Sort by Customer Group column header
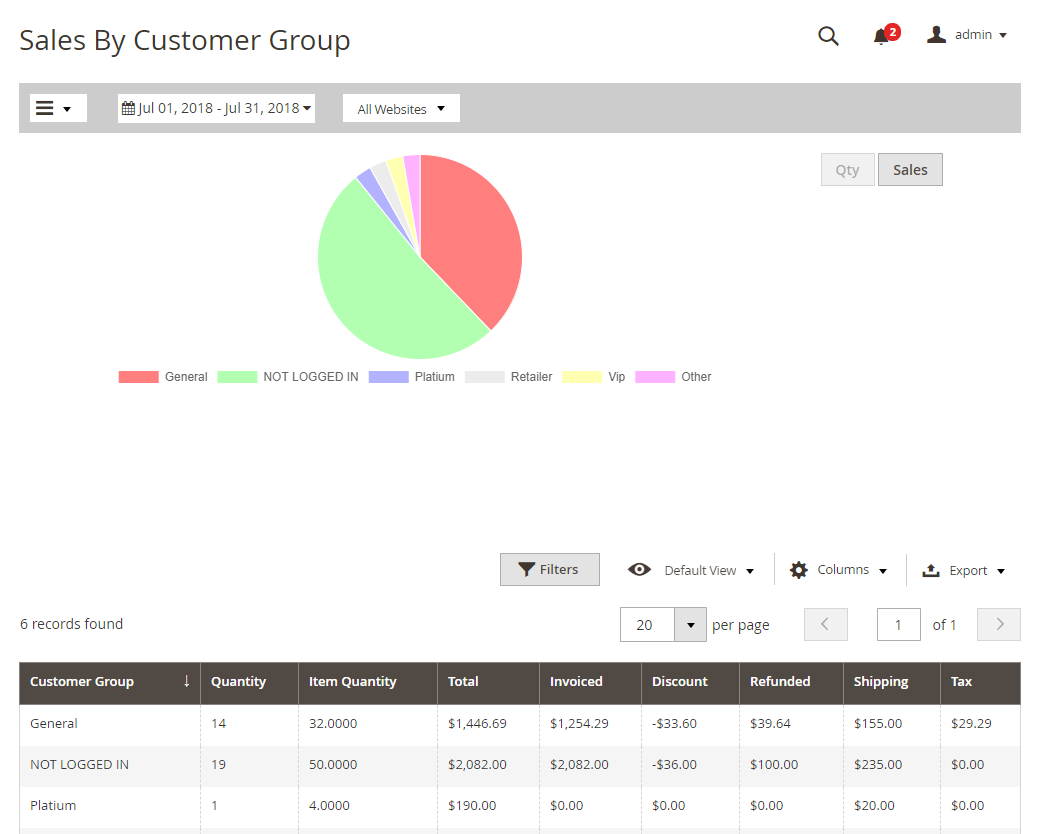The image size is (1043, 834). [82, 682]
